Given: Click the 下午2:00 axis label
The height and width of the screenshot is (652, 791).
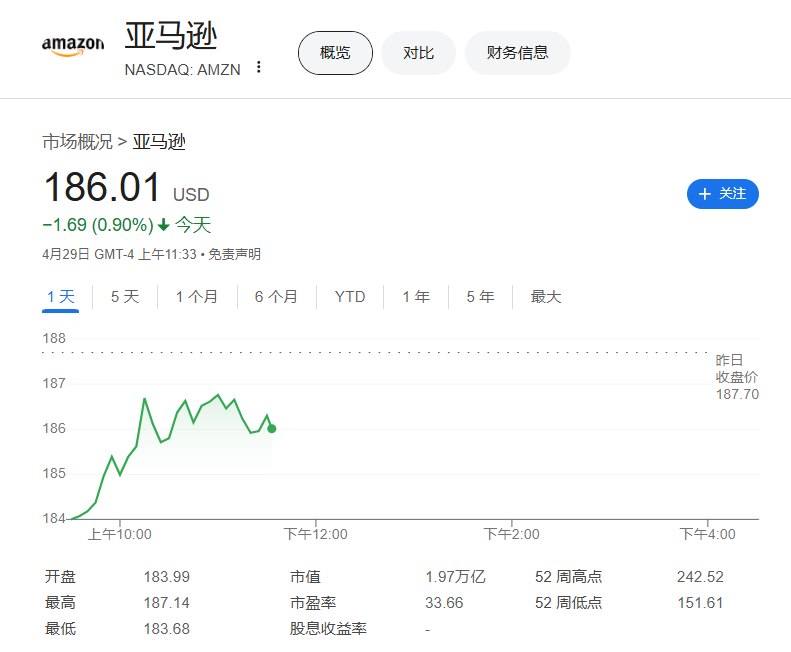Looking at the screenshot, I should click(512, 534).
